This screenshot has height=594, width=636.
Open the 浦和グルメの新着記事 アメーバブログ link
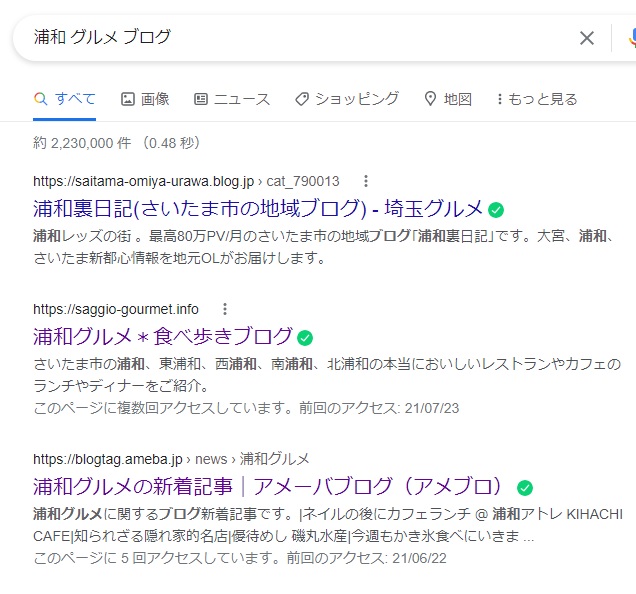[269, 486]
